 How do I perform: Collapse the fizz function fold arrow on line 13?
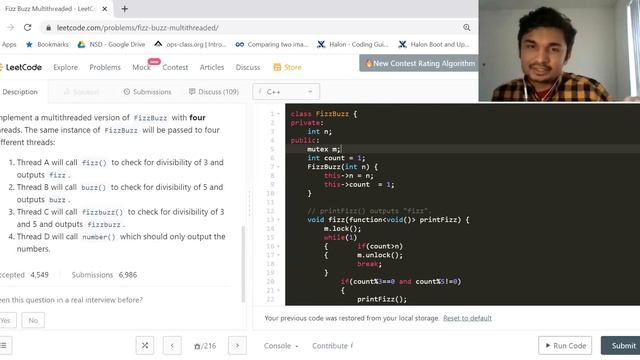click(x=279, y=220)
